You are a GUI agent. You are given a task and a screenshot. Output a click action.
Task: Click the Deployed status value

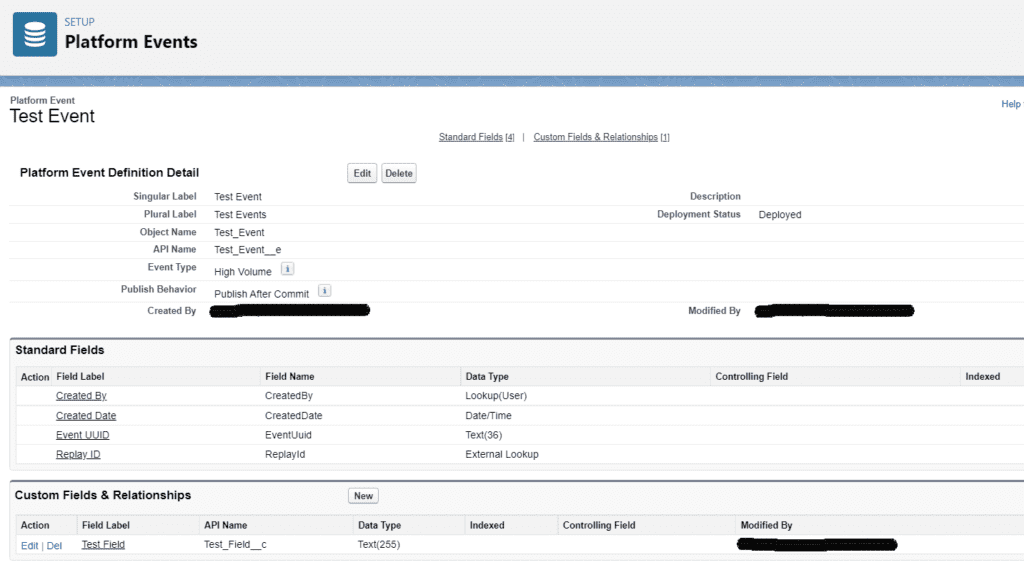click(780, 214)
